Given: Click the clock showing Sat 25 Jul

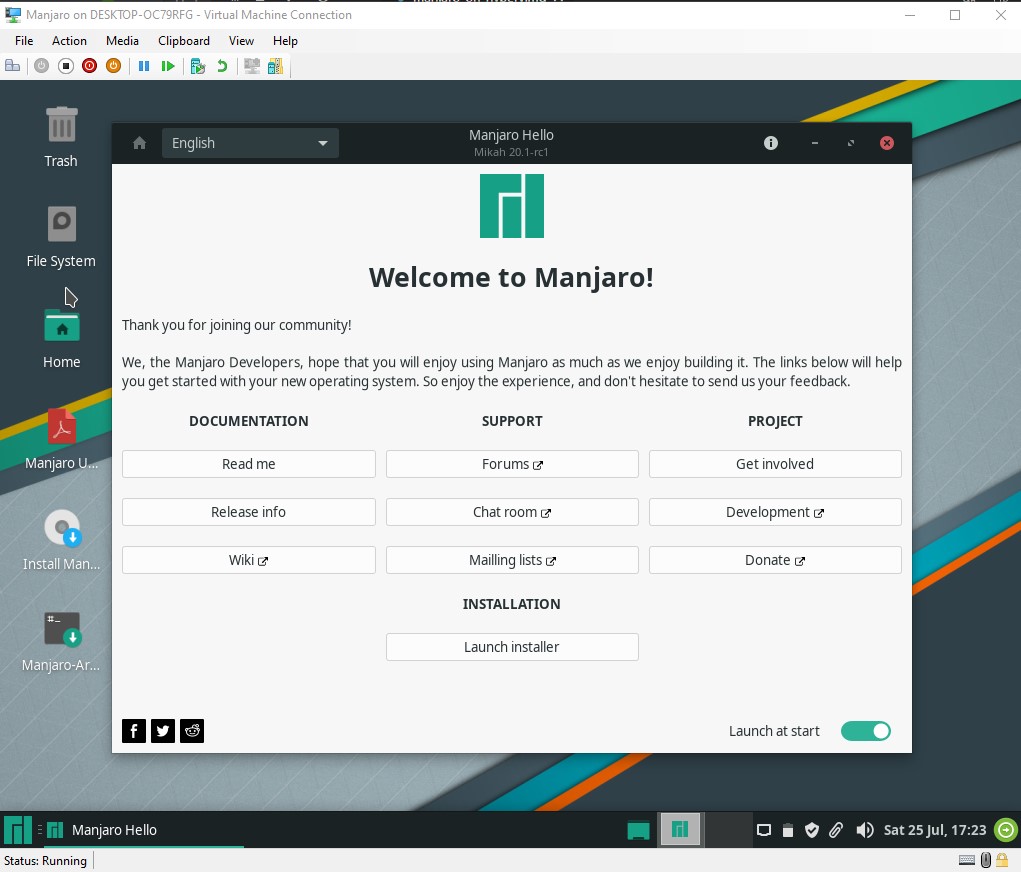Looking at the screenshot, I should click(x=935, y=830).
